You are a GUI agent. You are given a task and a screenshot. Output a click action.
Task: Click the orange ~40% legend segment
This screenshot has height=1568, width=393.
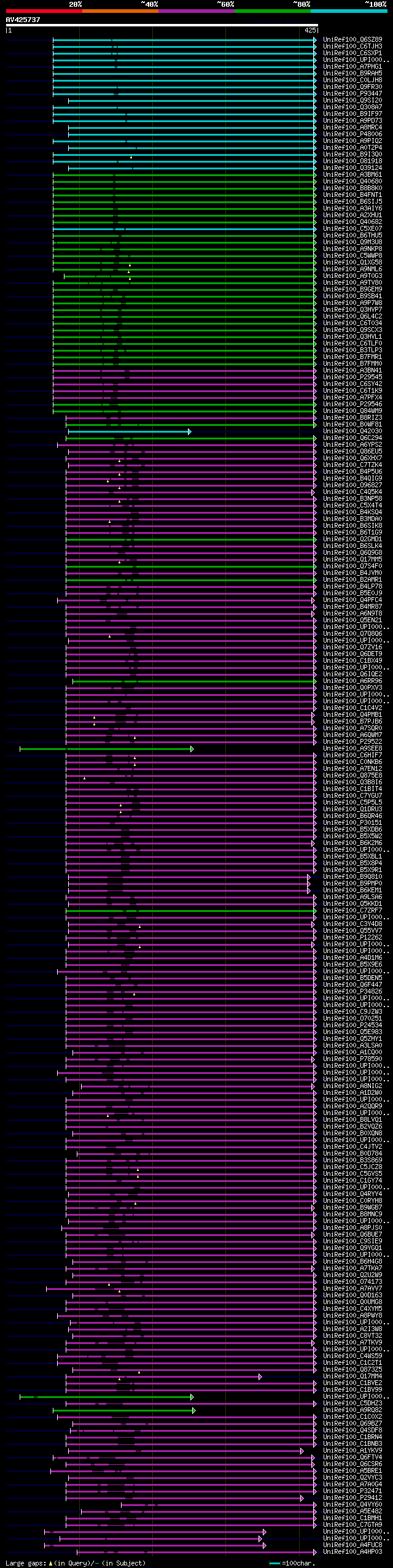click(x=120, y=11)
